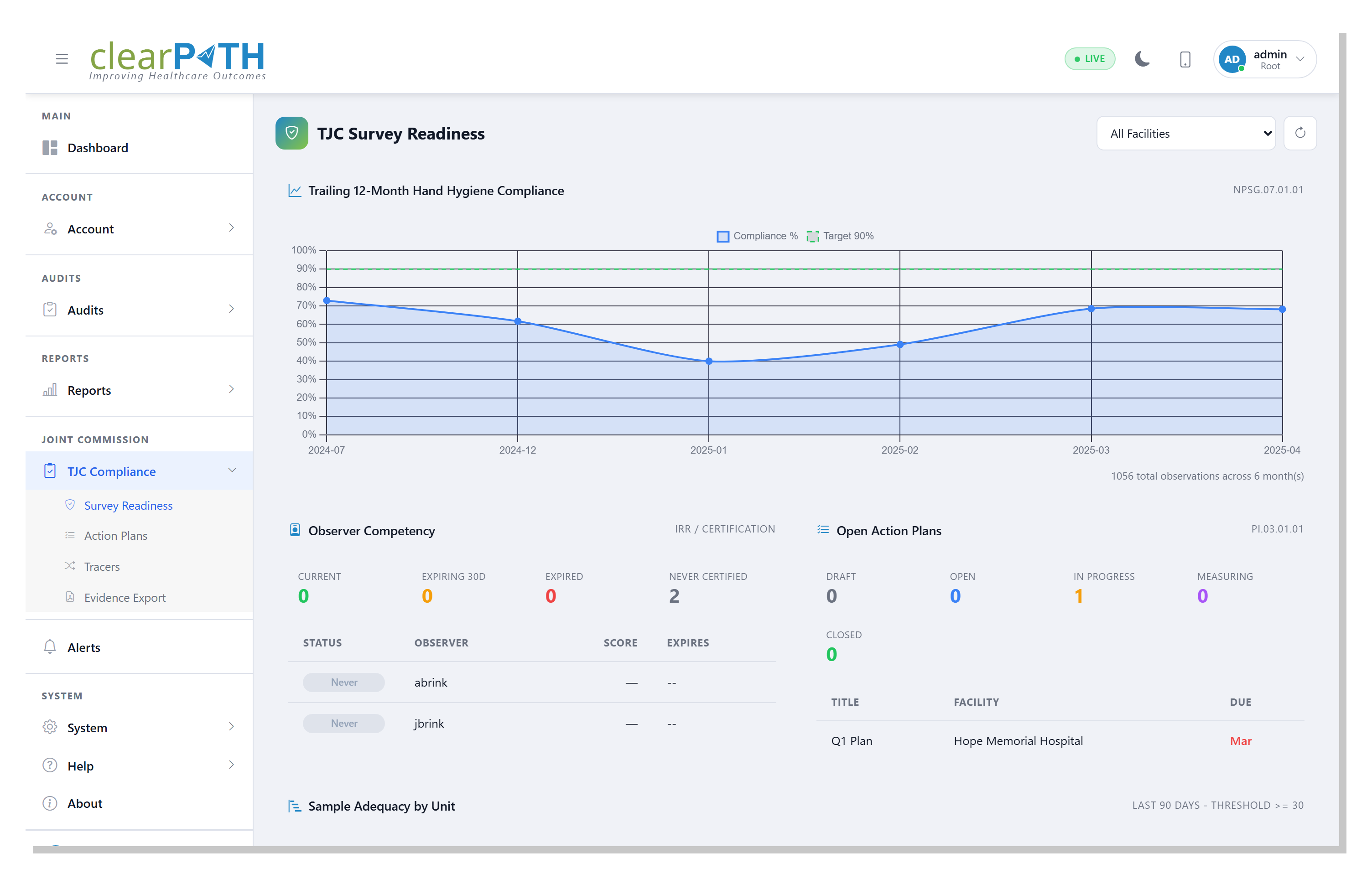The width and height of the screenshot is (1372, 879).
Task: Enable dark mode via moon icon
Action: pyautogui.click(x=1142, y=58)
